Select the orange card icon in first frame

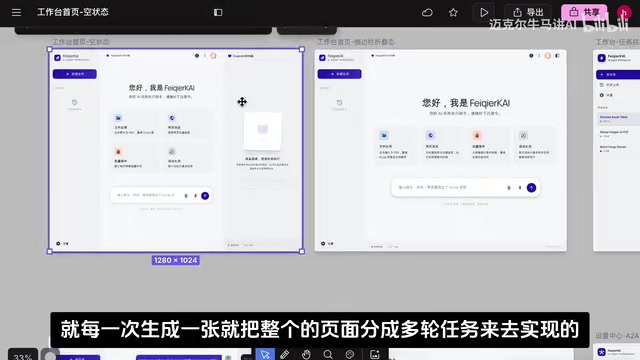(118, 151)
